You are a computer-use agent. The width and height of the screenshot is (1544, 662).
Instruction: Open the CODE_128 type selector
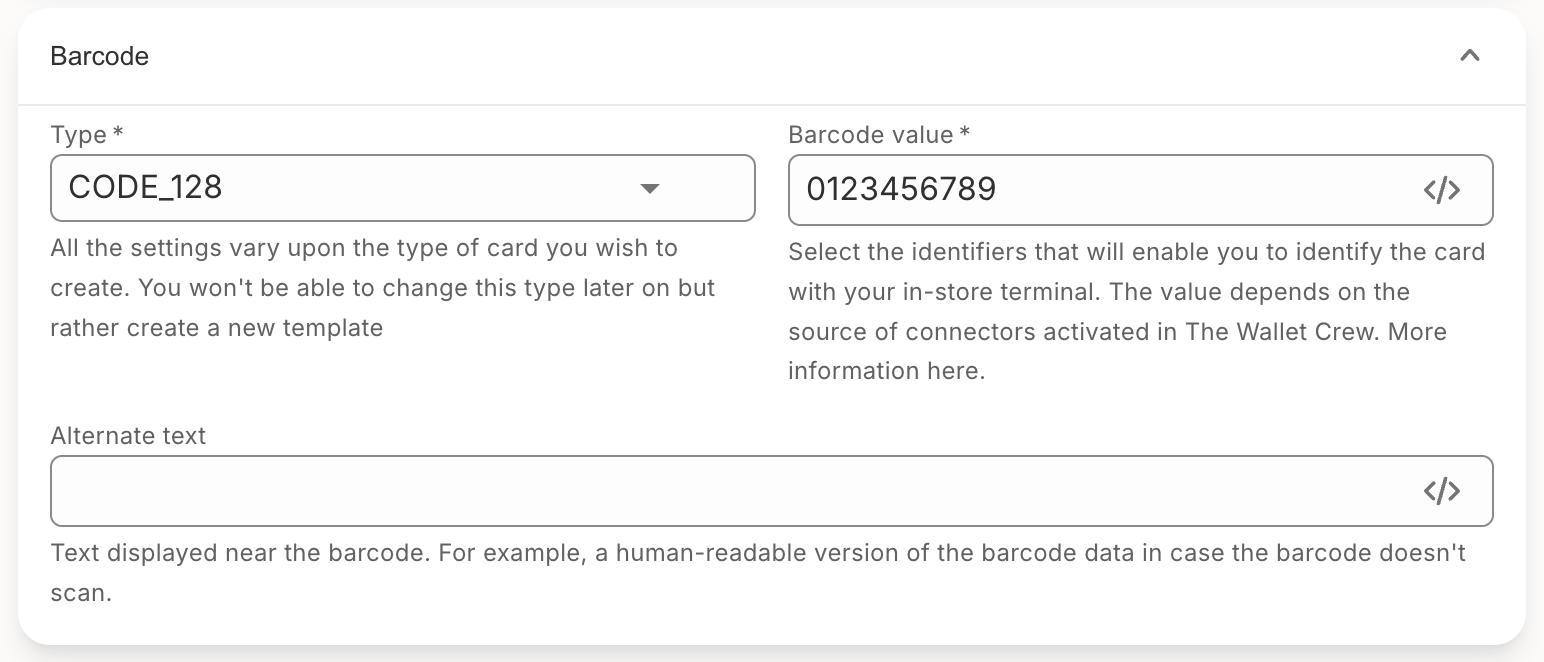pos(400,188)
